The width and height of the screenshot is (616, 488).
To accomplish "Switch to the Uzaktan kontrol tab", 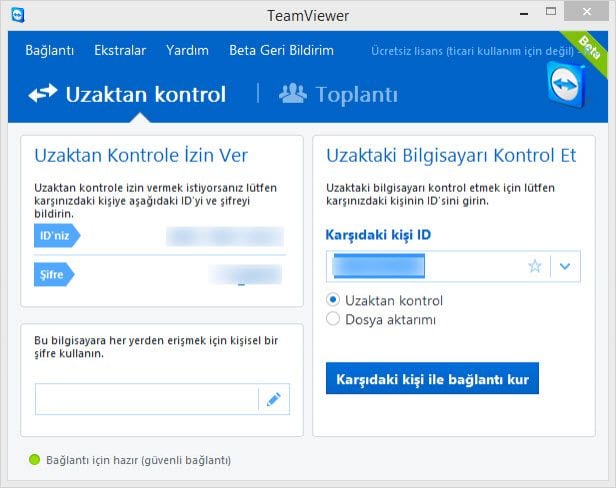I will tap(127, 94).
